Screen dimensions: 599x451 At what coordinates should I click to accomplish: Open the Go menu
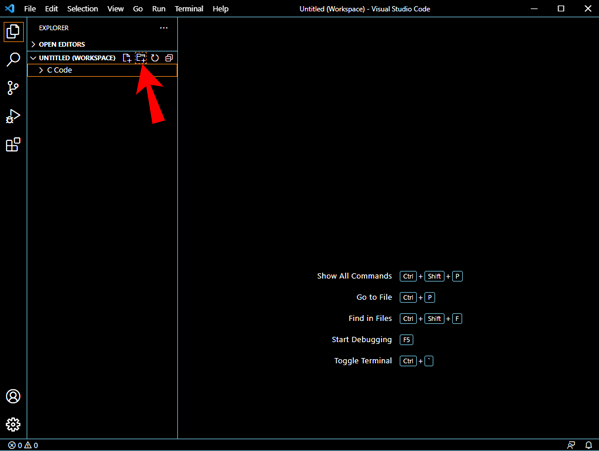pos(138,9)
